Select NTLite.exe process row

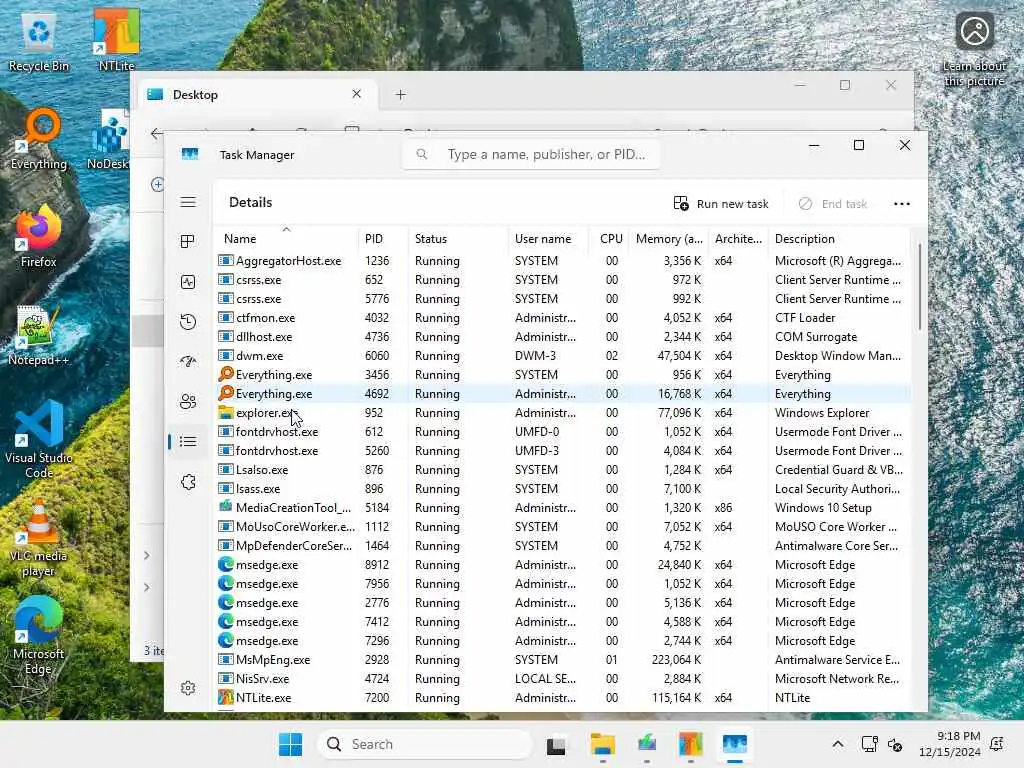click(x=562, y=697)
